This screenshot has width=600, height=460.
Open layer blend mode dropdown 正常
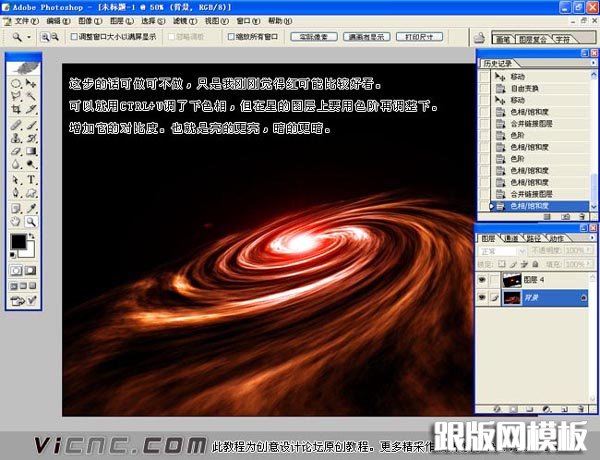[x=502, y=251]
